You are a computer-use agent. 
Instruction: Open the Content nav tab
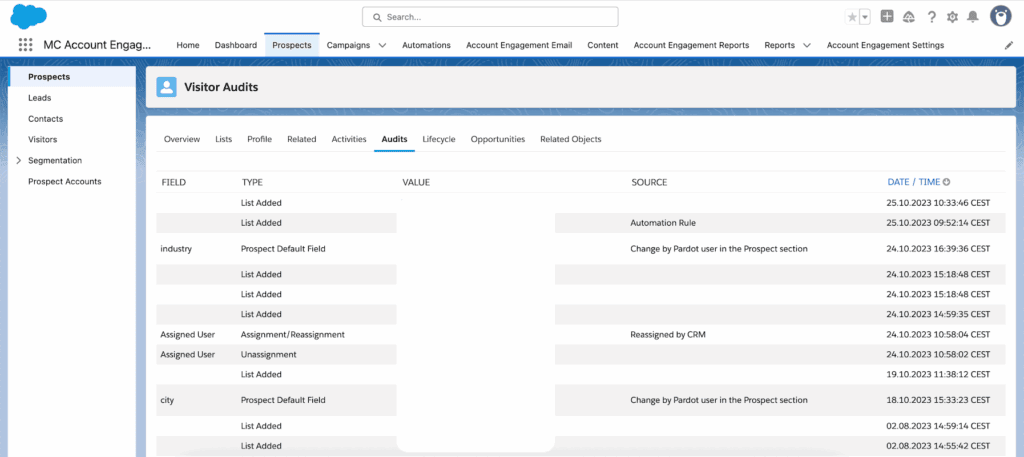[x=603, y=45]
